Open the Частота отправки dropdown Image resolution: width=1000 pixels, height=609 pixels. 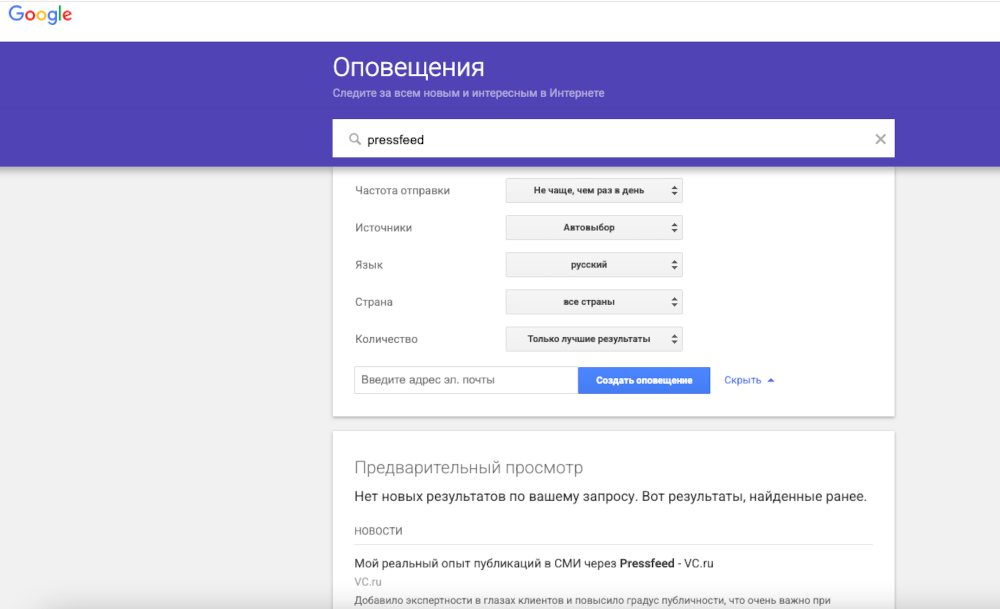594,191
